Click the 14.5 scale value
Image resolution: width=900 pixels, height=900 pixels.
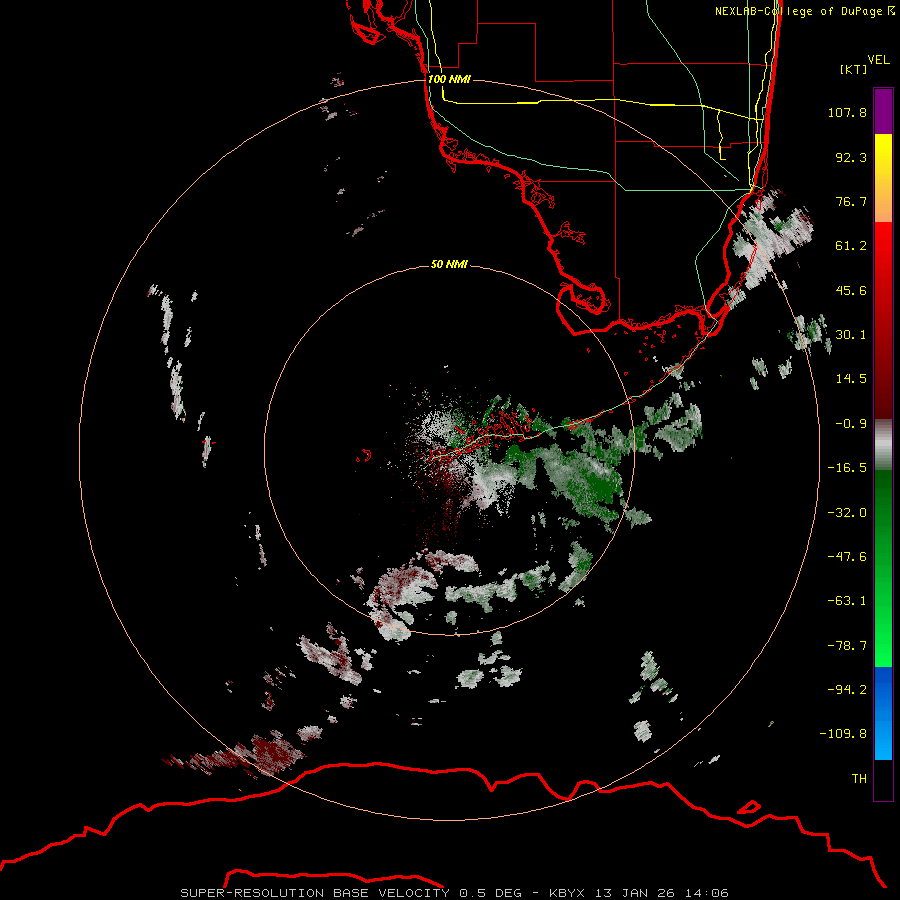point(851,378)
